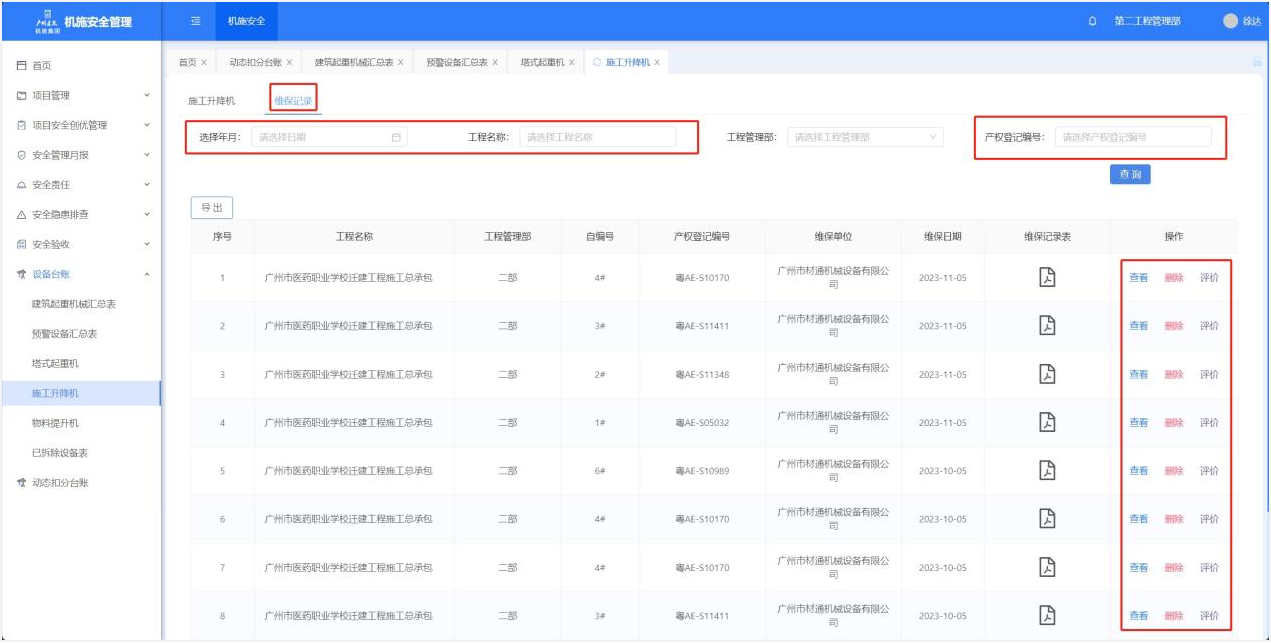Click 查看 link in row 3
Screen dimensions: 1271x643
coord(1138,374)
